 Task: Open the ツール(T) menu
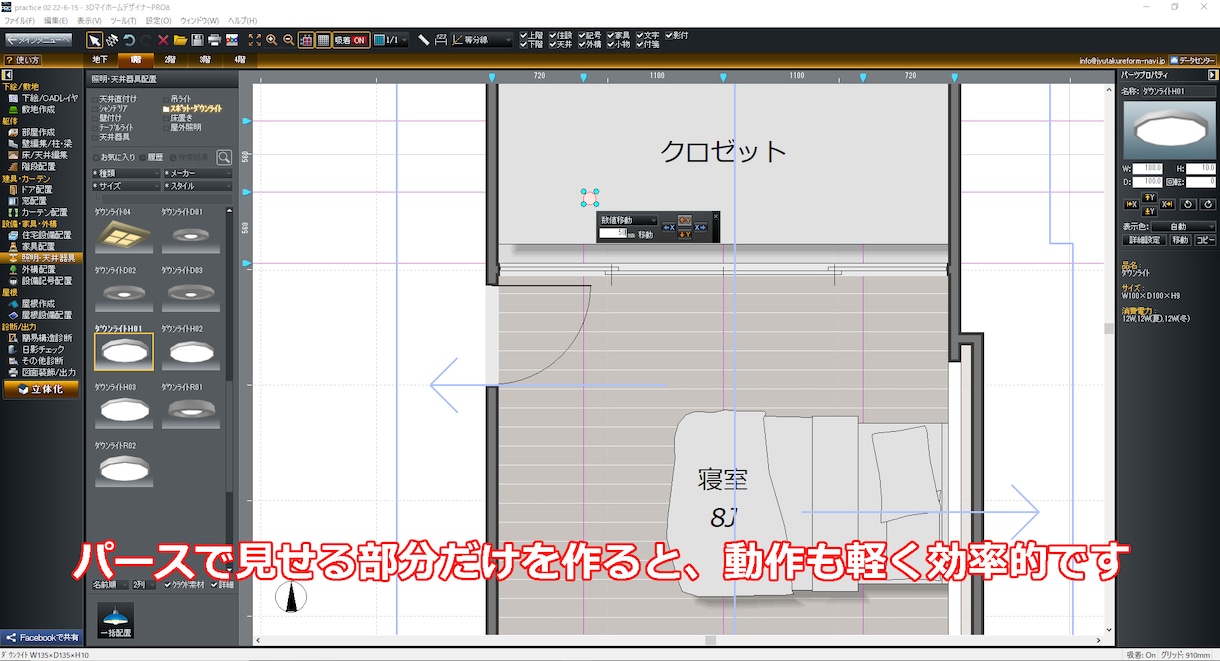[x=124, y=20]
